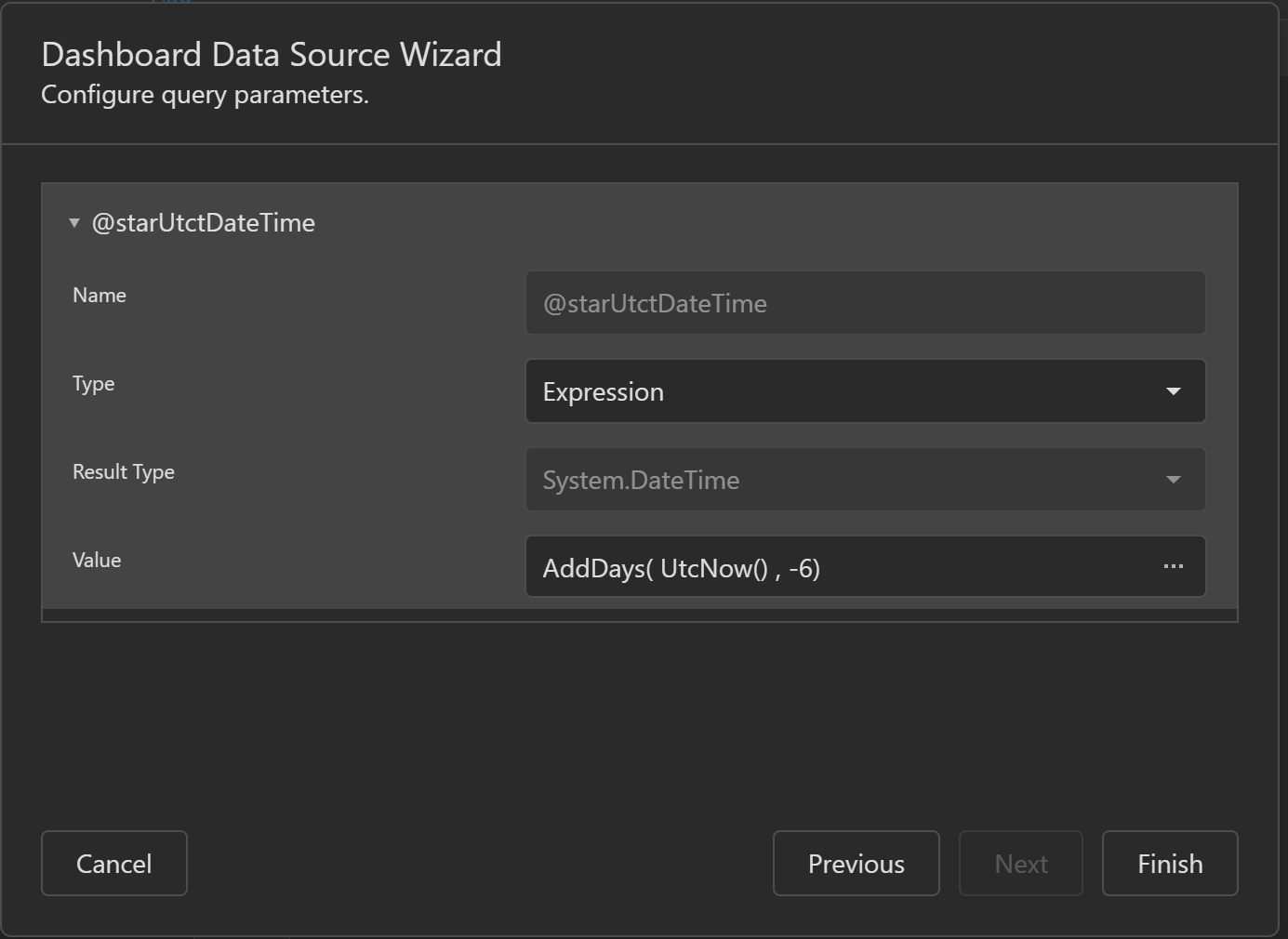The image size is (1288, 939).
Task: Select the @starUtctDateTime parameter header text
Action: tap(203, 223)
